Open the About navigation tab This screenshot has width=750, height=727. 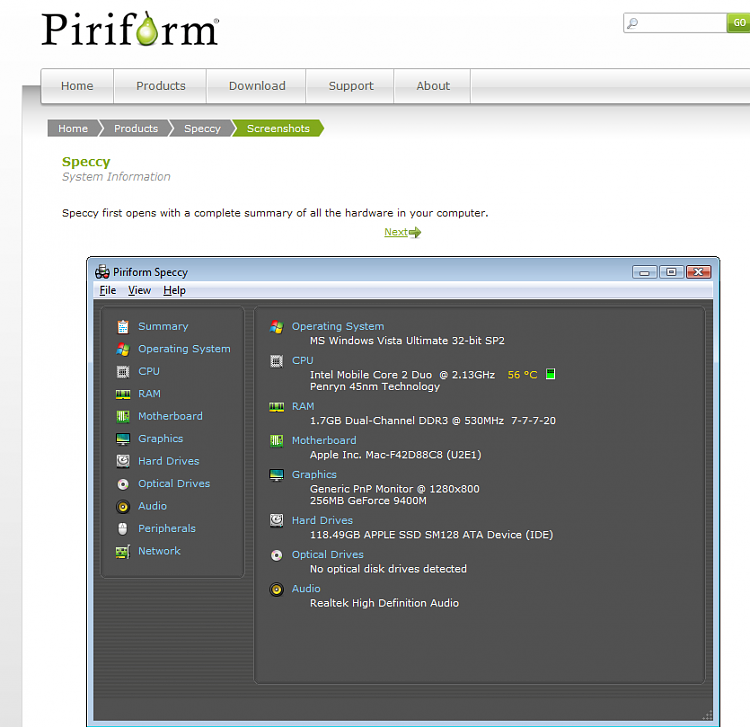pyautogui.click(x=433, y=86)
